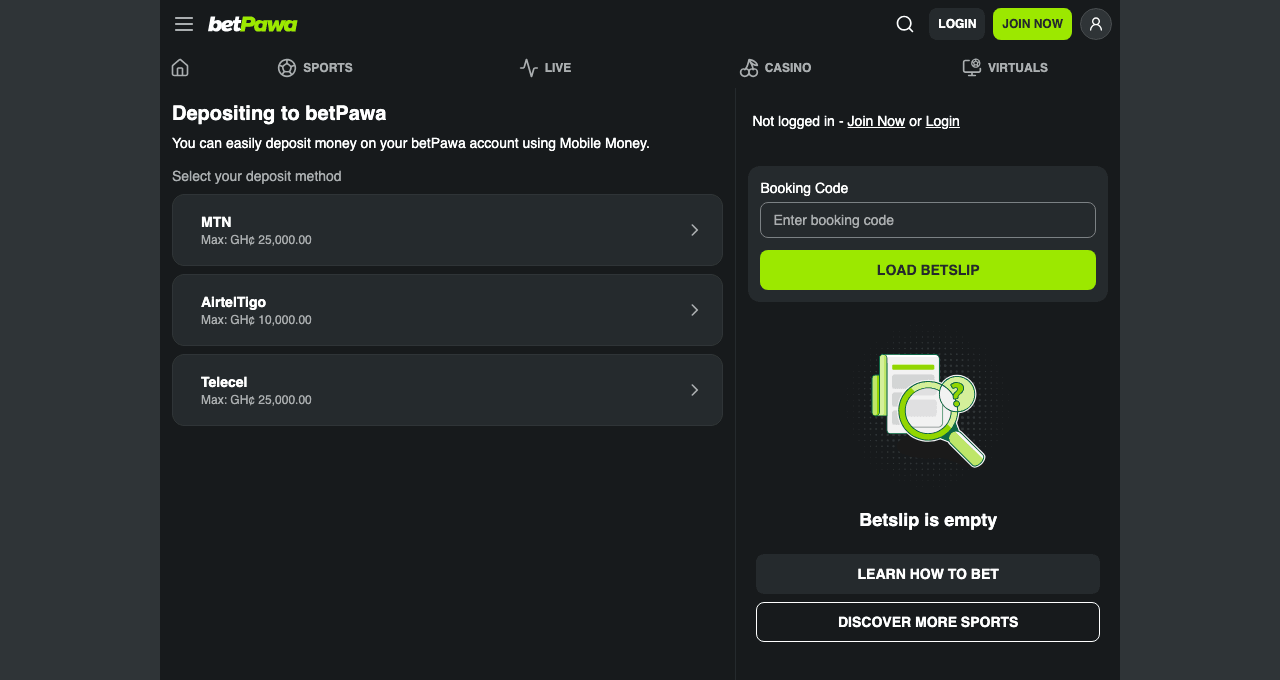
Task: Click 'Betslip is empty' text
Action: point(928,520)
